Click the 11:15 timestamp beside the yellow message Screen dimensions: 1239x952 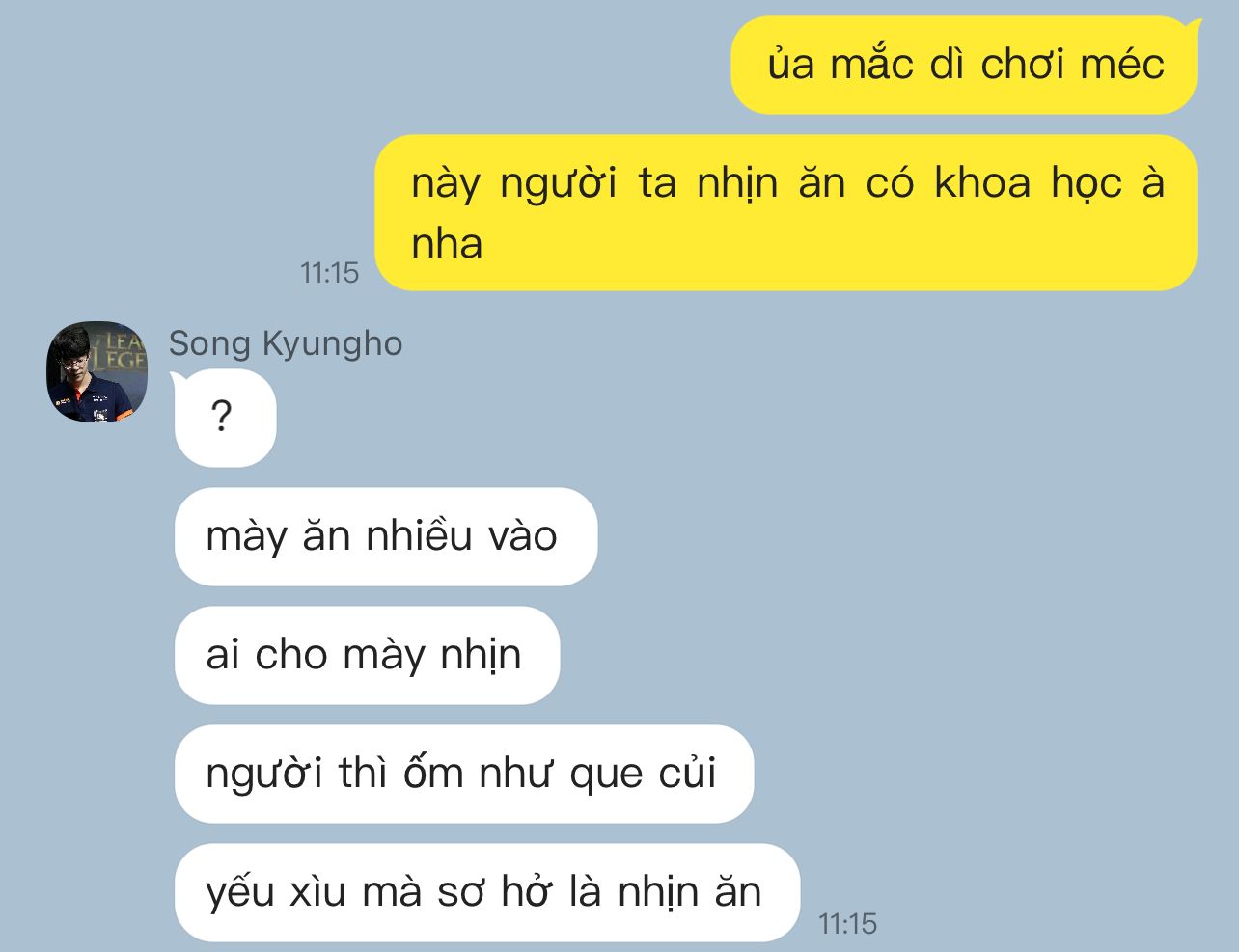point(330,273)
